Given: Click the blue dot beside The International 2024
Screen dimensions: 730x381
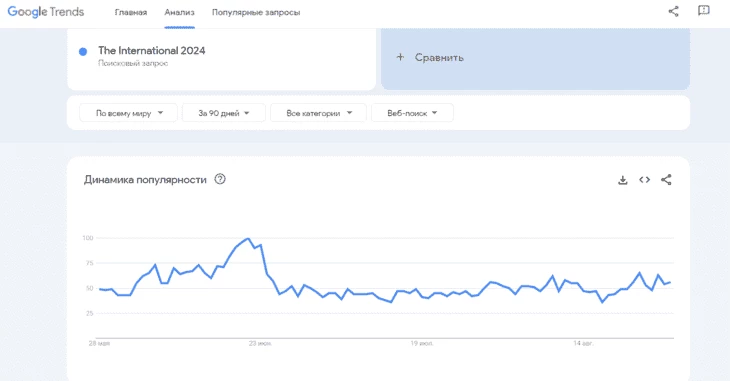Looking at the screenshot, I should [x=83, y=52].
